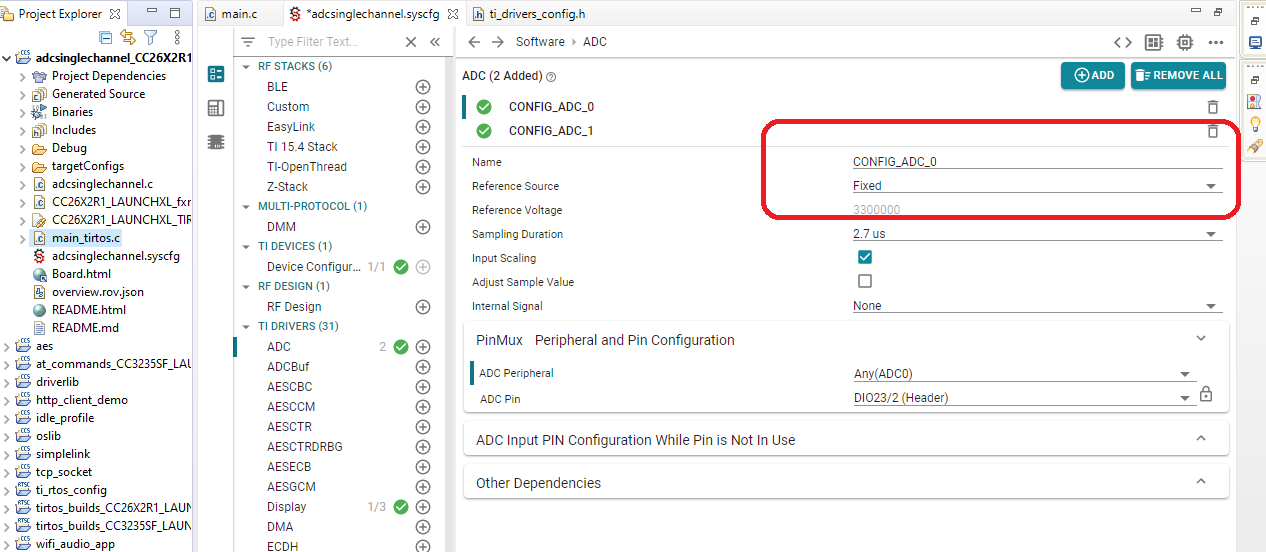Clear the module filter text

pos(411,42)
